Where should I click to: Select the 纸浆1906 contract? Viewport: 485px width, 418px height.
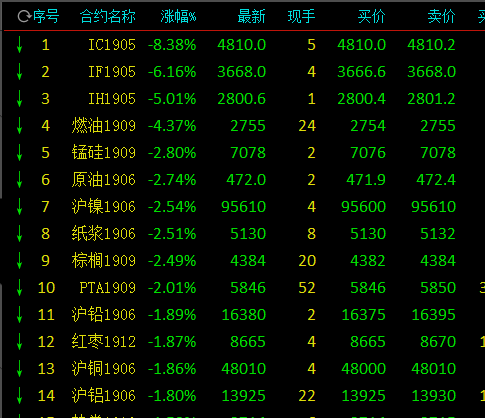[104, 234]
